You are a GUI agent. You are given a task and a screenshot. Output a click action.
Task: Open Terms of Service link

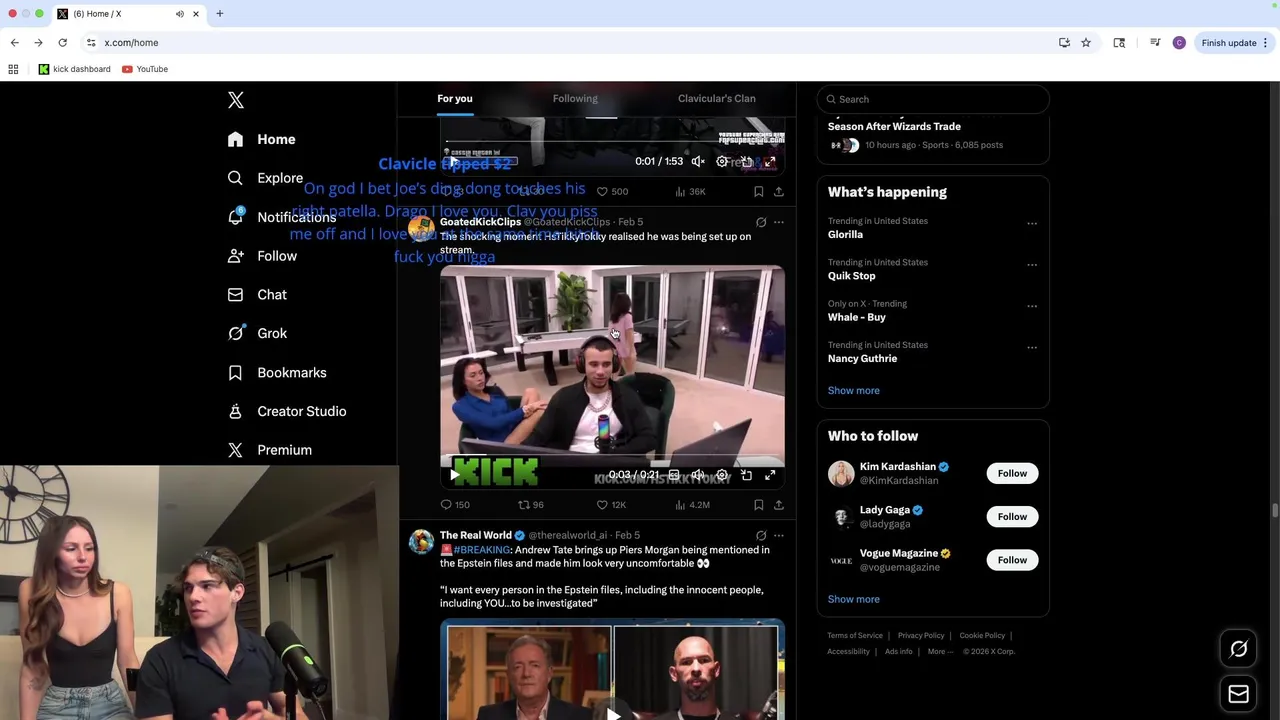click(855, 636)
